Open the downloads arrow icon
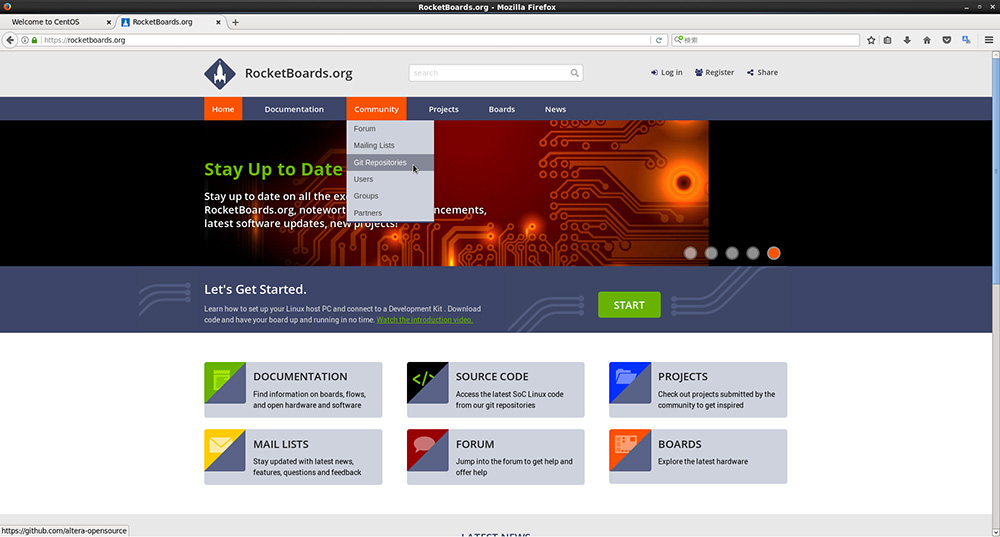 tap(907, 40)
